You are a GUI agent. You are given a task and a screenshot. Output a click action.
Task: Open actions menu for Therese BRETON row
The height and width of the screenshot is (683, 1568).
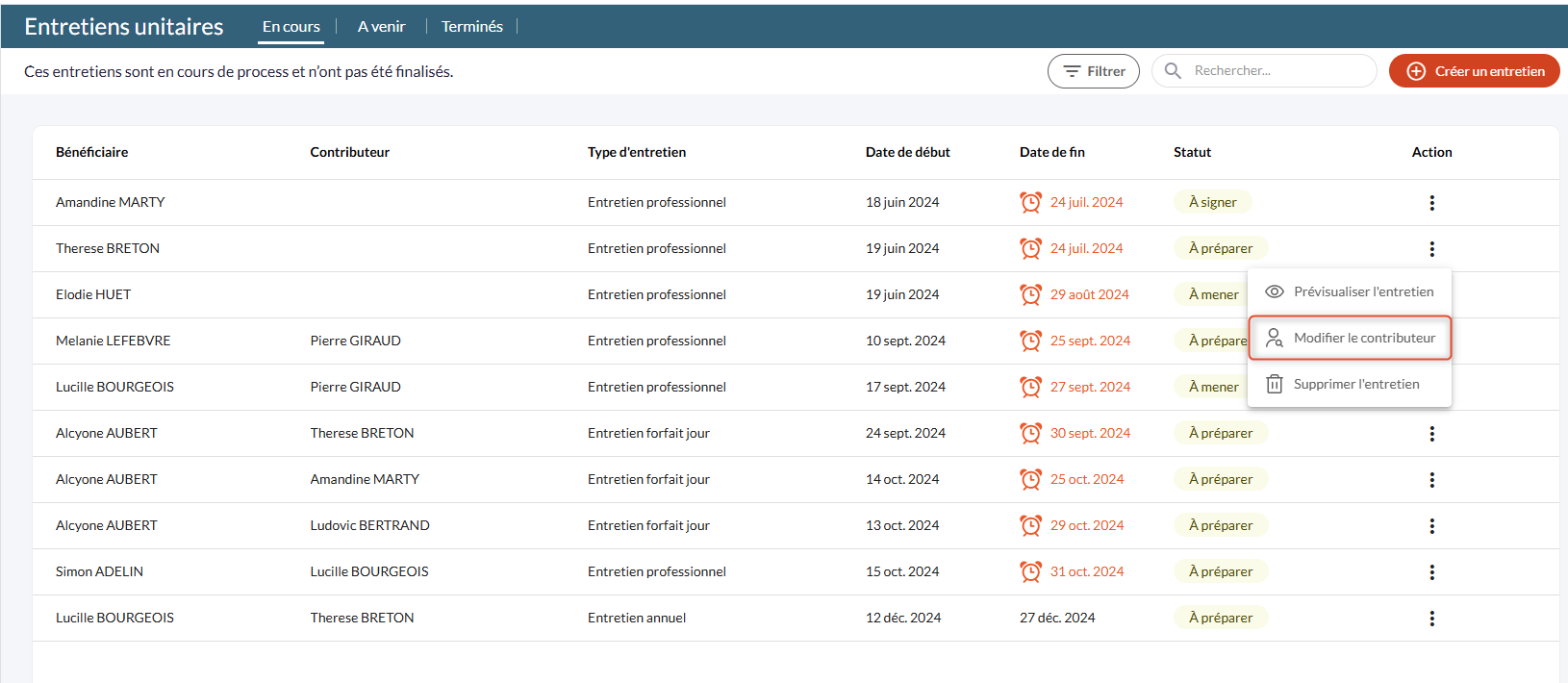(1431, 249)
